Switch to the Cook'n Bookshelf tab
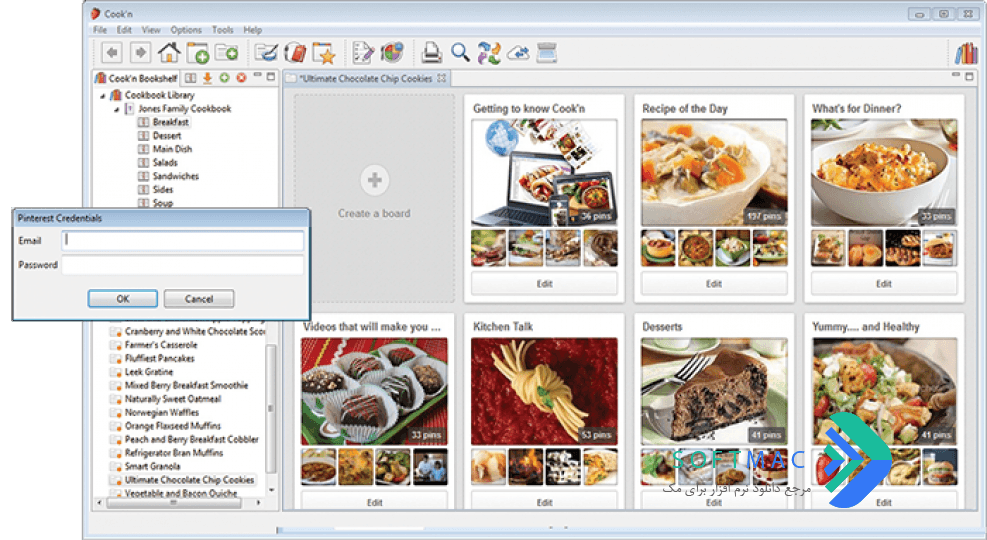 (136, 78)
